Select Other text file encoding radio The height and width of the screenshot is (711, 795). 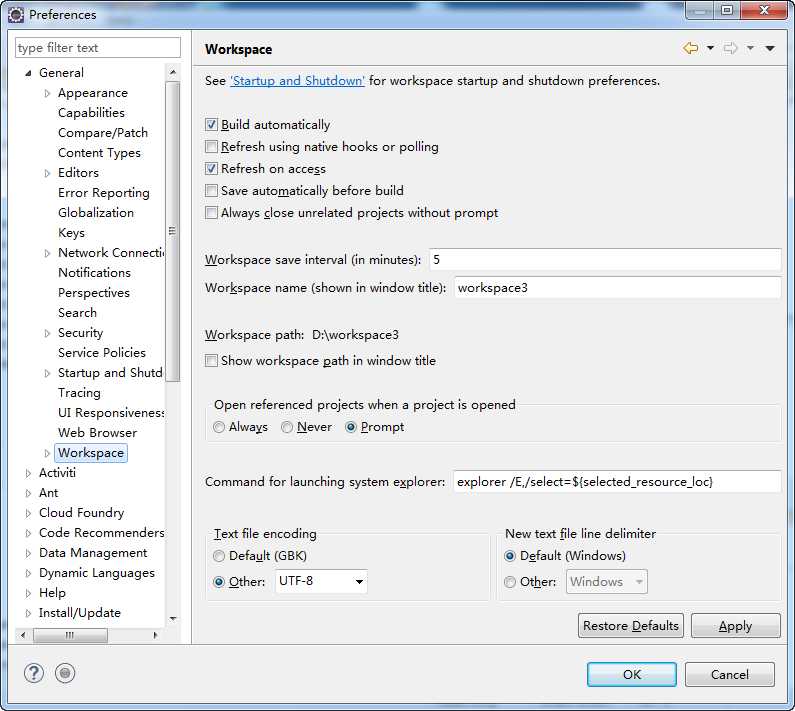(x=219, y=582)
